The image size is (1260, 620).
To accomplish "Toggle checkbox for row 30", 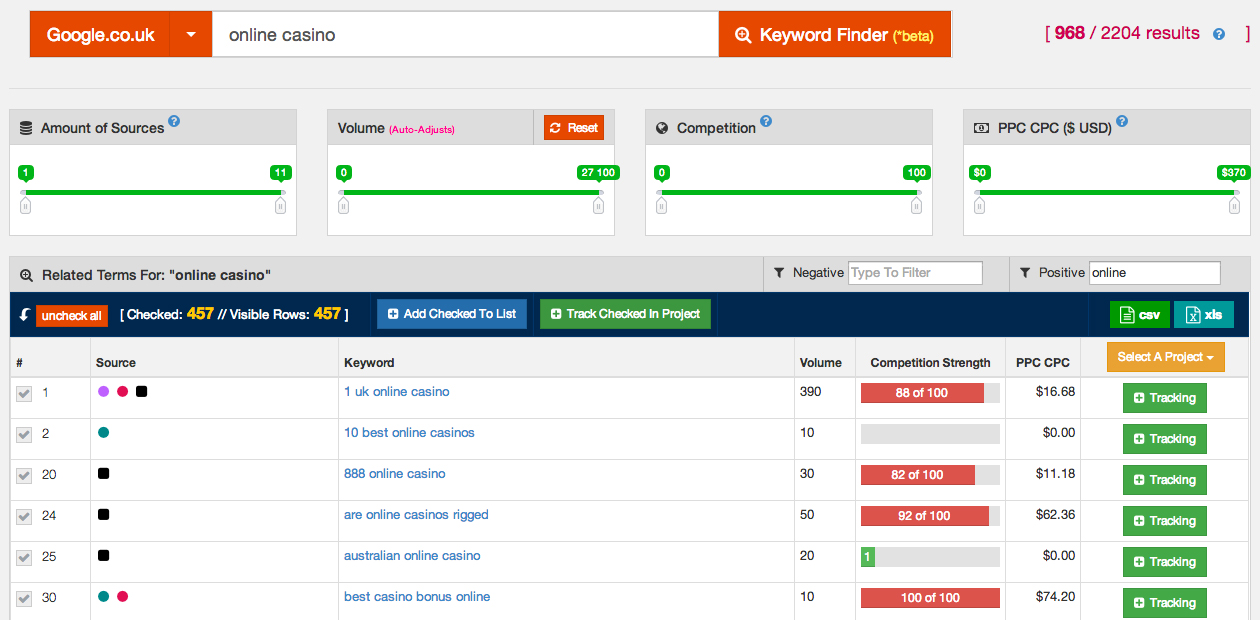I will (24, 599).
